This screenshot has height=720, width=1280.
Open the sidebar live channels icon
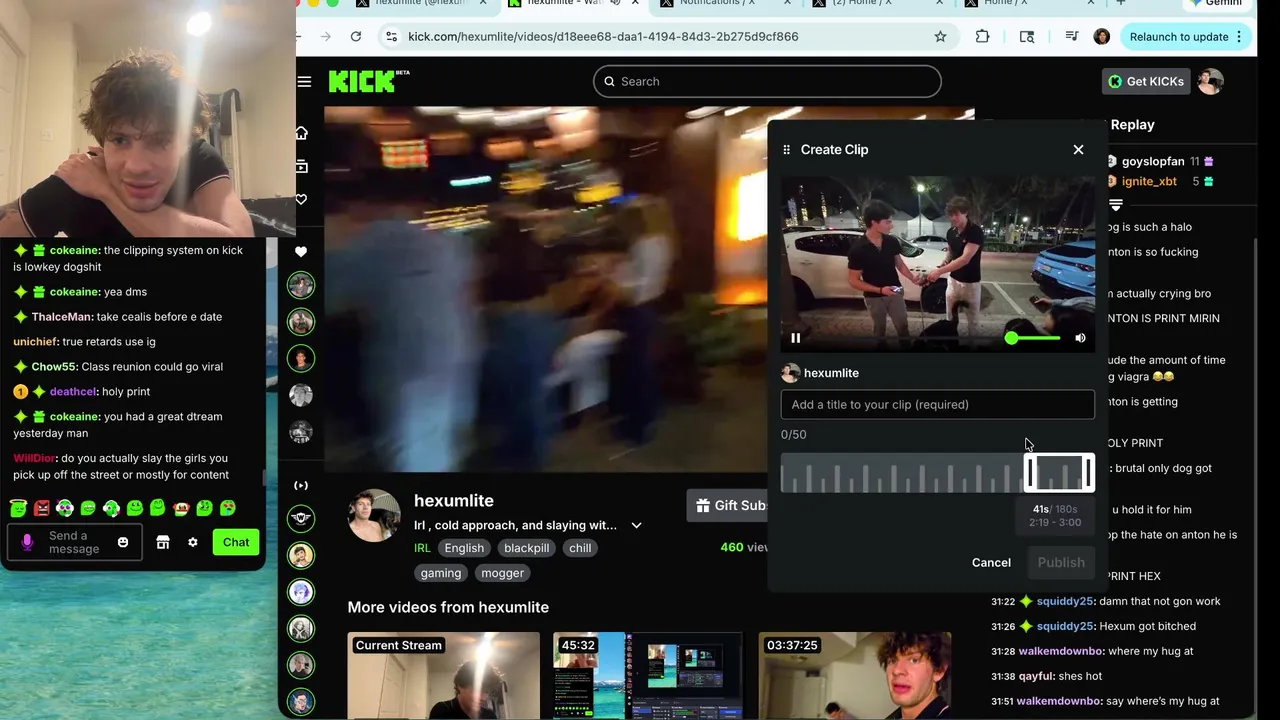(301, 485)
